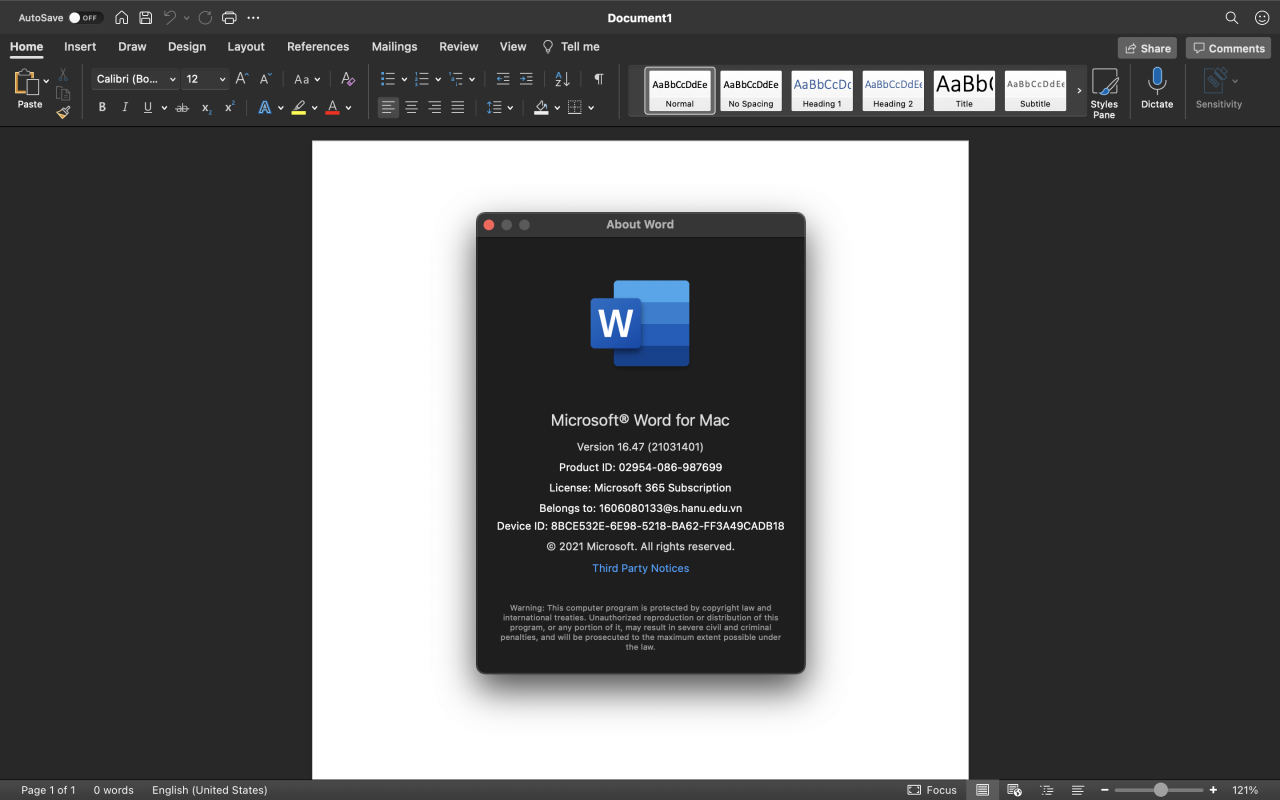Click the Numbering list icon
This screenshot has width=1280, height=800.
click(x=422, y=79)
